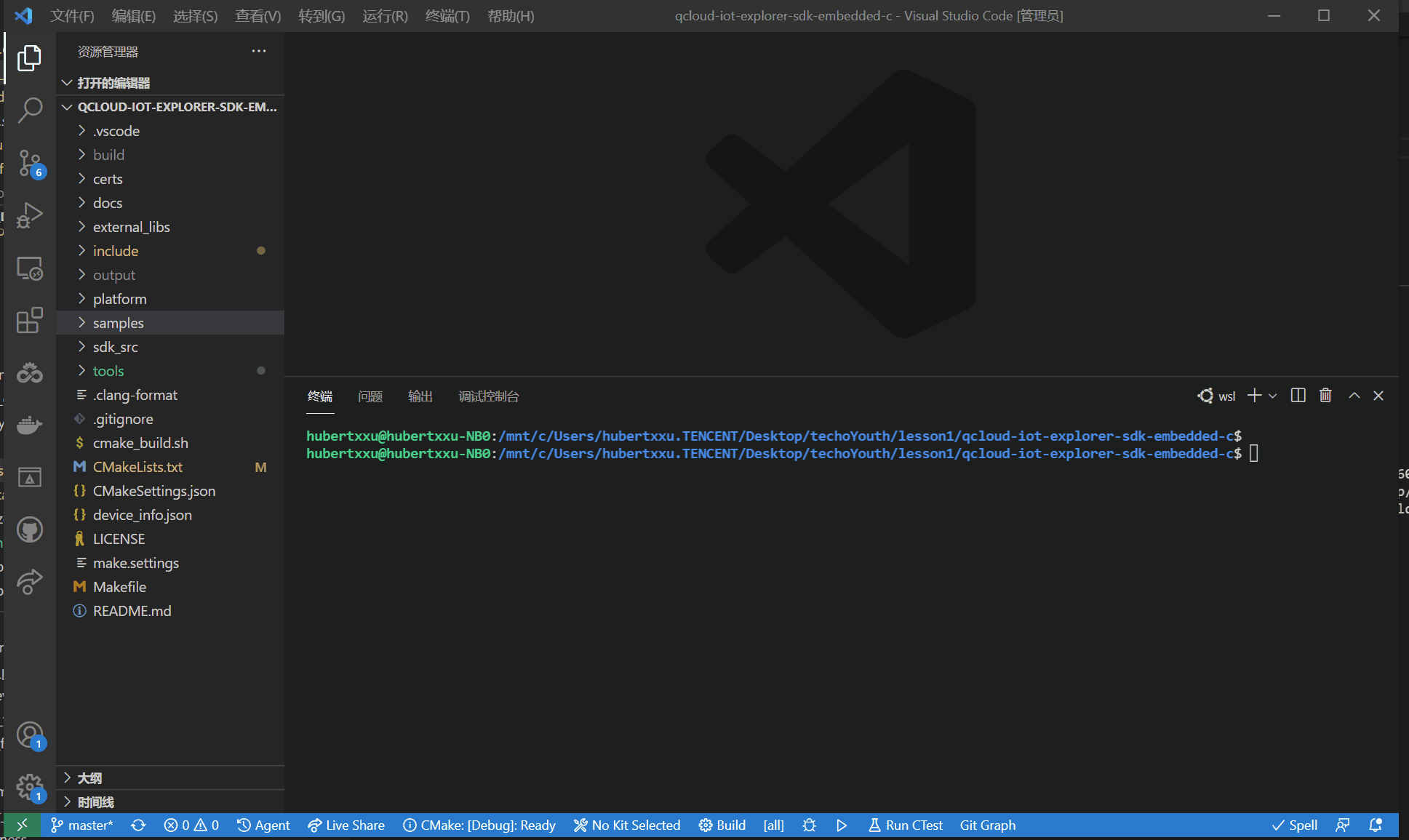Switch to the 问题 panel tab

click(370, 396)
